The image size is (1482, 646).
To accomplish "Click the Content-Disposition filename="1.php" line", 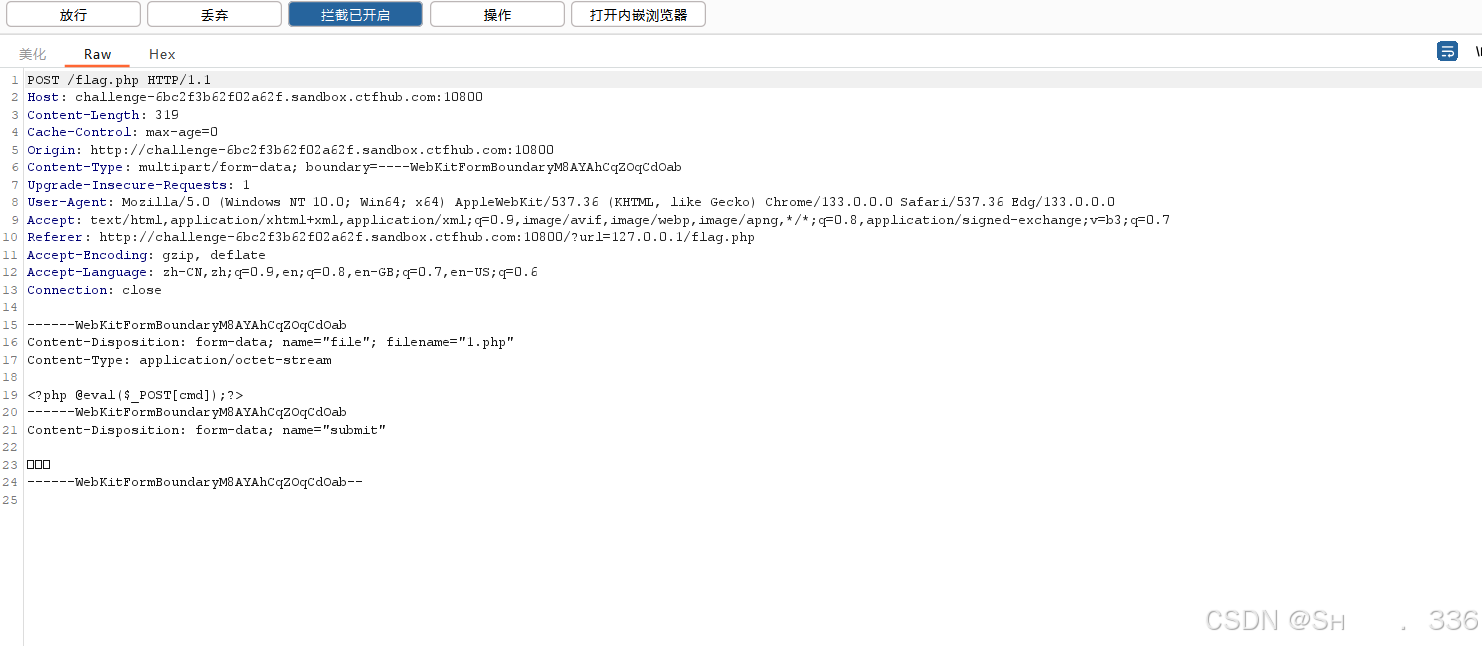I will tap(270, 342).
